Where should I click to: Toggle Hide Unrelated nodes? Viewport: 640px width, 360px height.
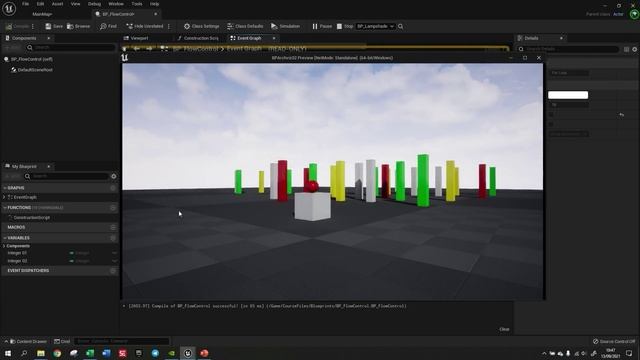point(144,26)
